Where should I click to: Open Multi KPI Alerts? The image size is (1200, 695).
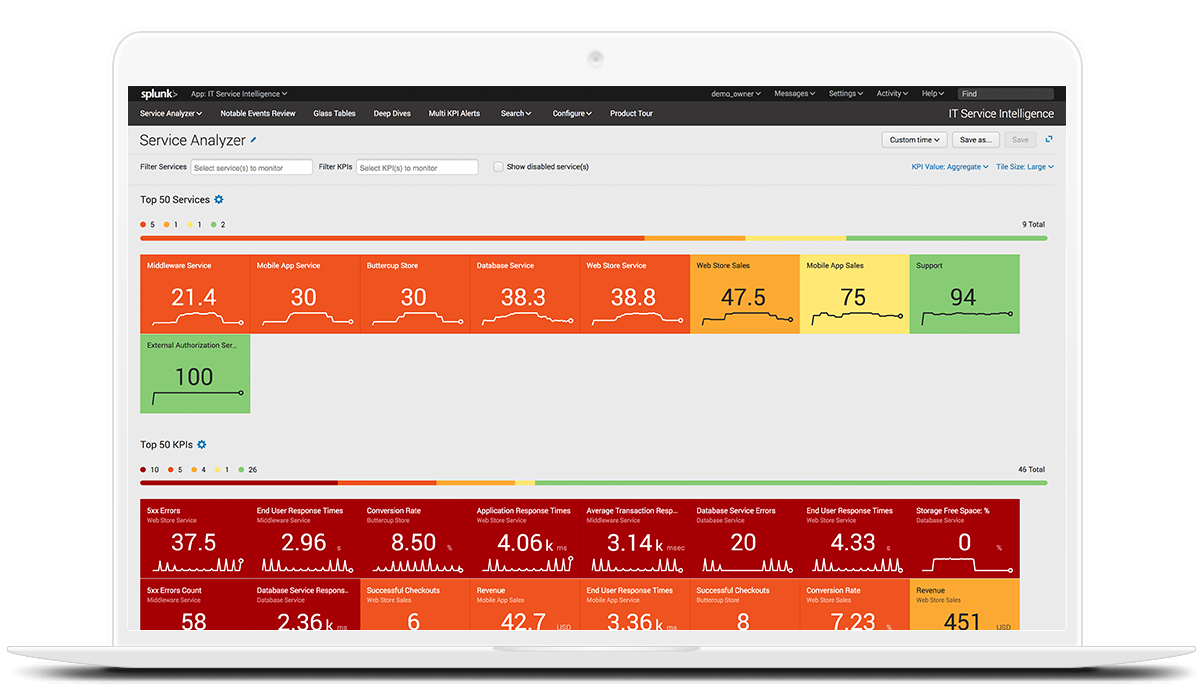coord(454,114)
